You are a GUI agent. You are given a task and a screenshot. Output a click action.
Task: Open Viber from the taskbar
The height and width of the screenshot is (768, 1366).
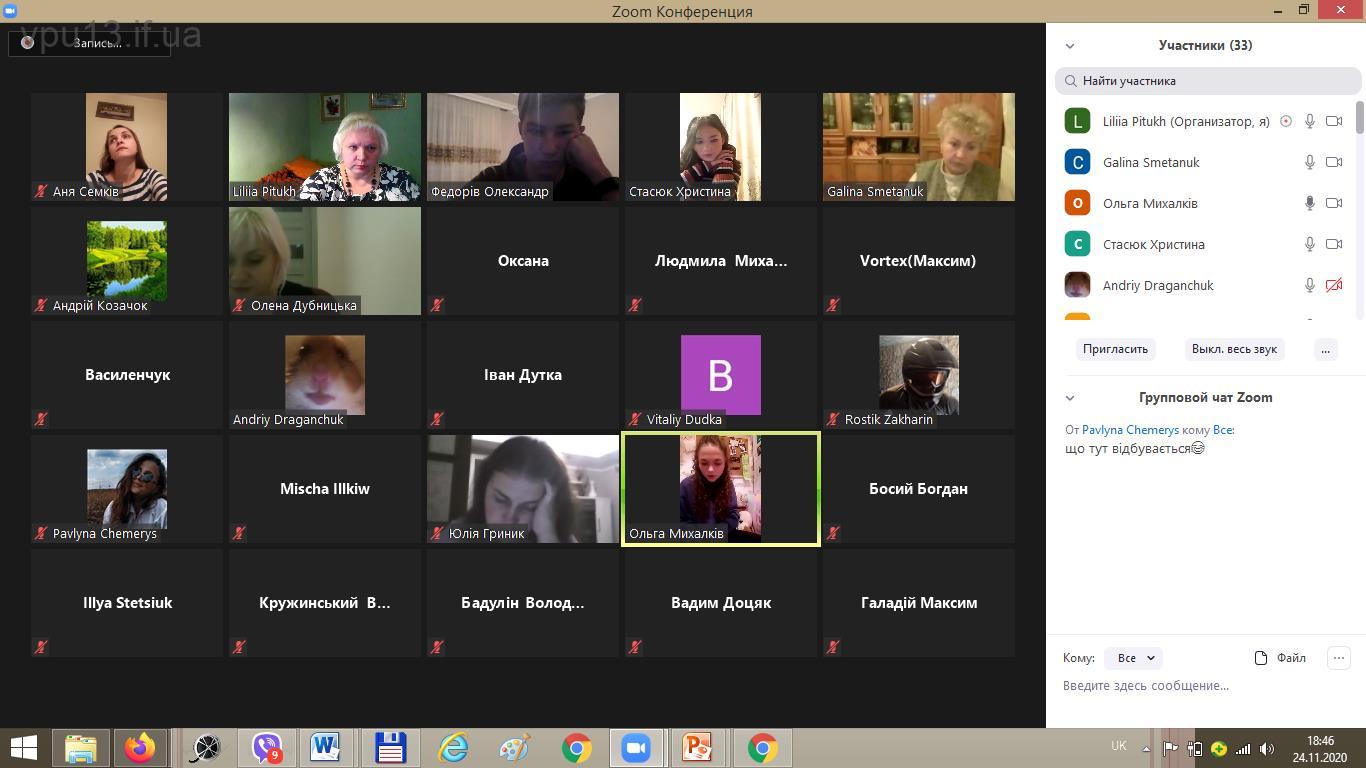[x=267, y=748]
